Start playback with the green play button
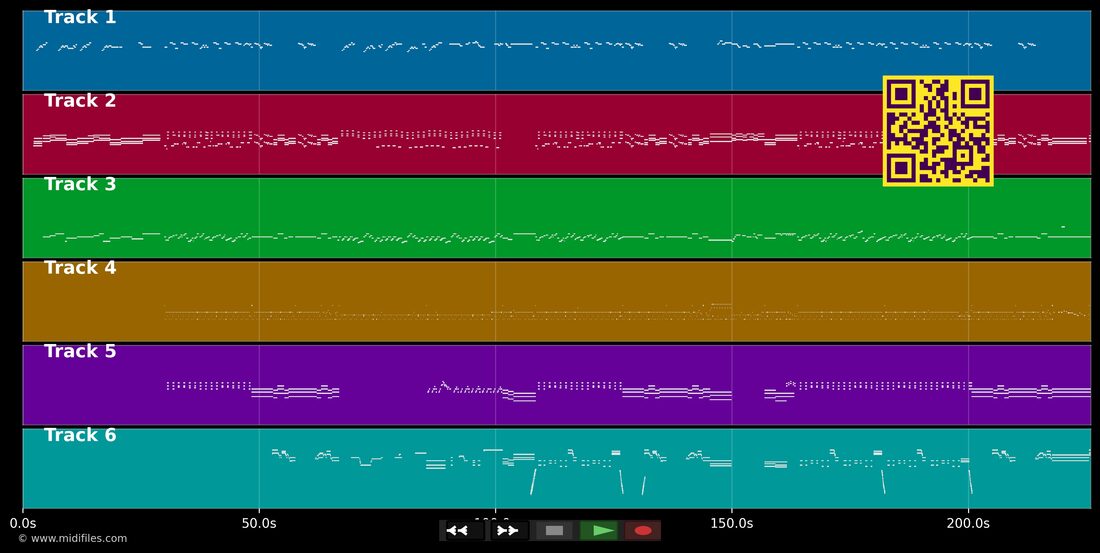The image size is (1100, 553). click(x=599, y=531)
